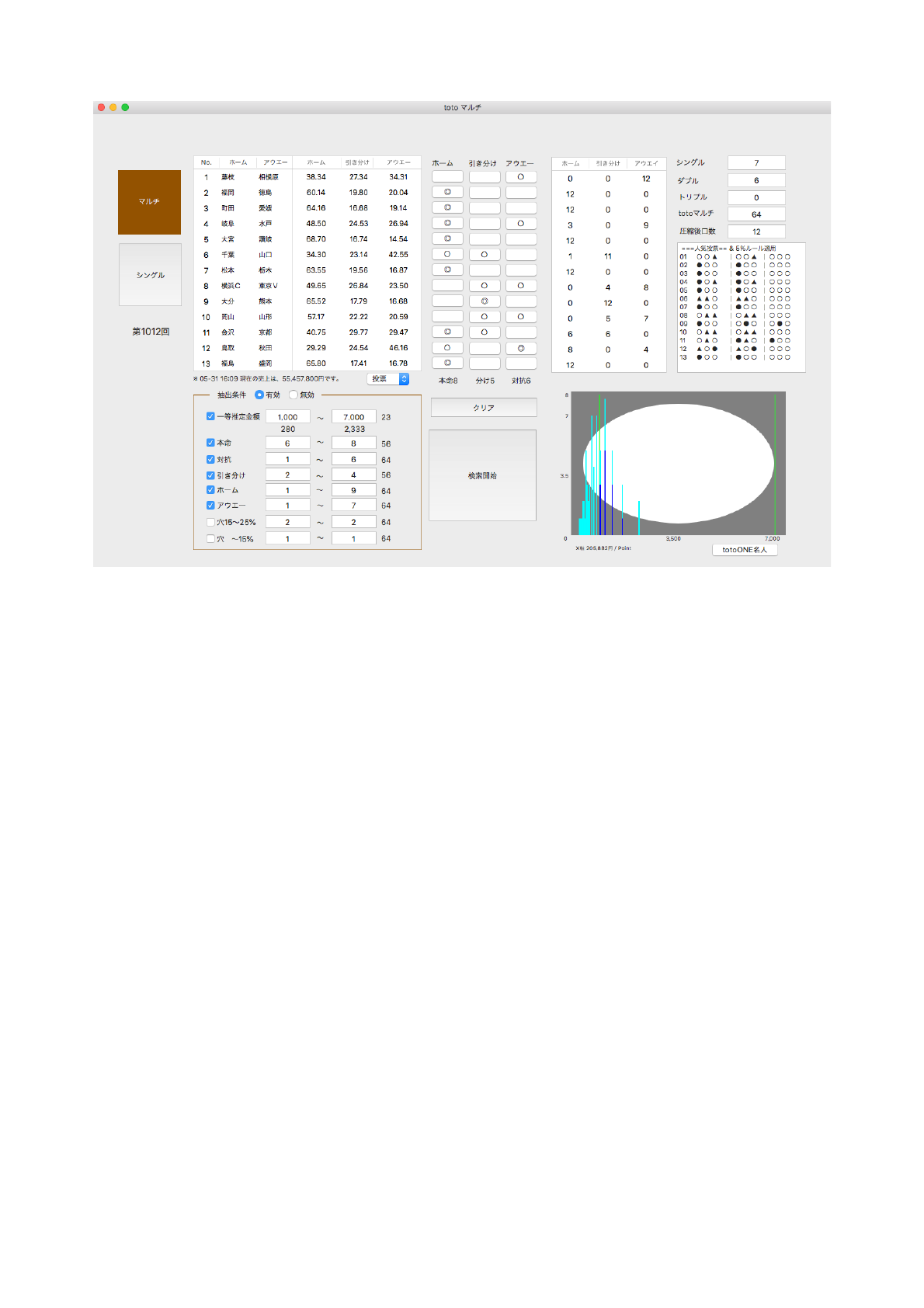
Task: Uncheck the 本命 condition checkbox
Action: [210, 443]
